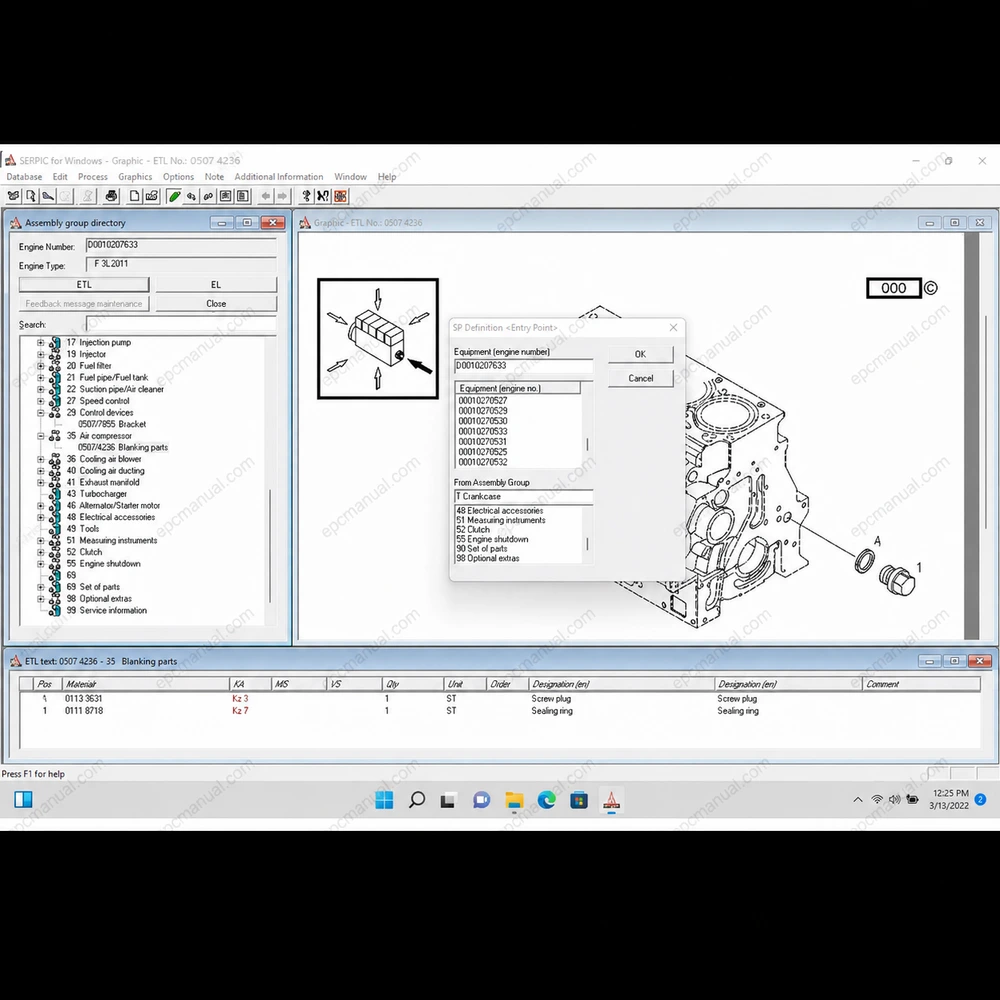Click the first icon in the toolbar
Viewport: 1000px width, 1000px height.
(13, 196)
